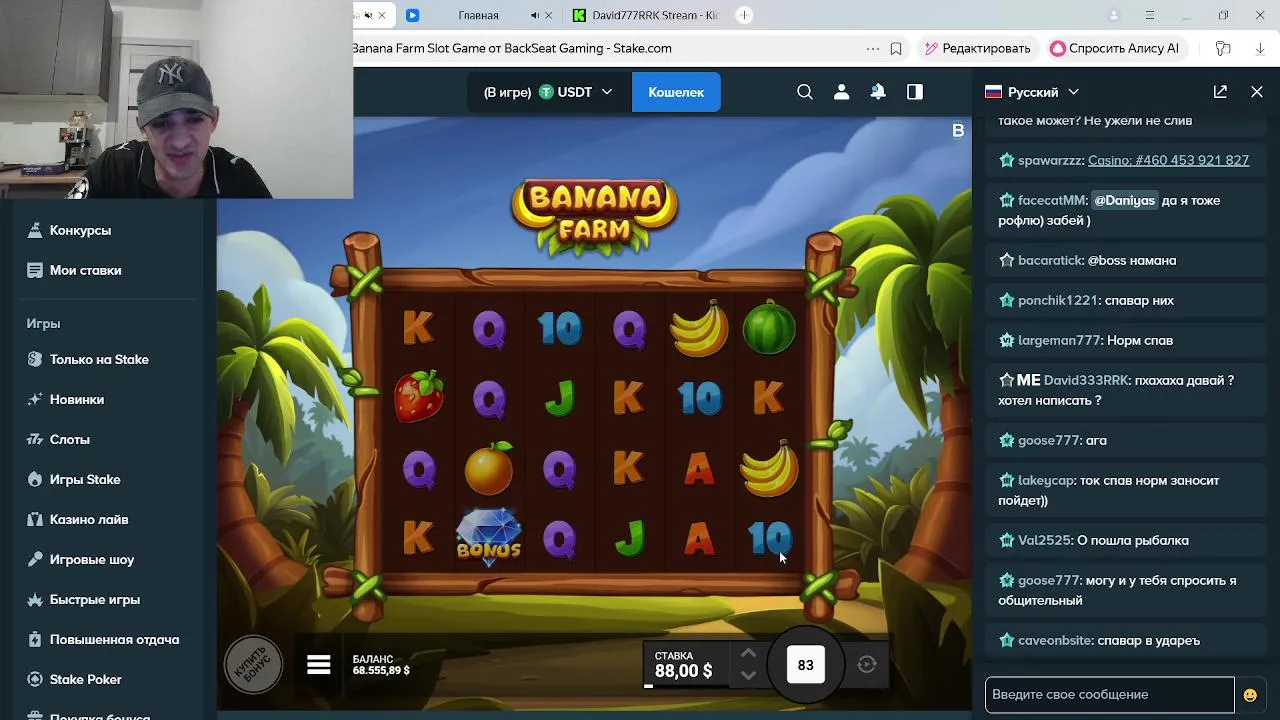1280x720 pixels.
Task: Open Быстрые игры in the sidebar
Action: point(95,599)
